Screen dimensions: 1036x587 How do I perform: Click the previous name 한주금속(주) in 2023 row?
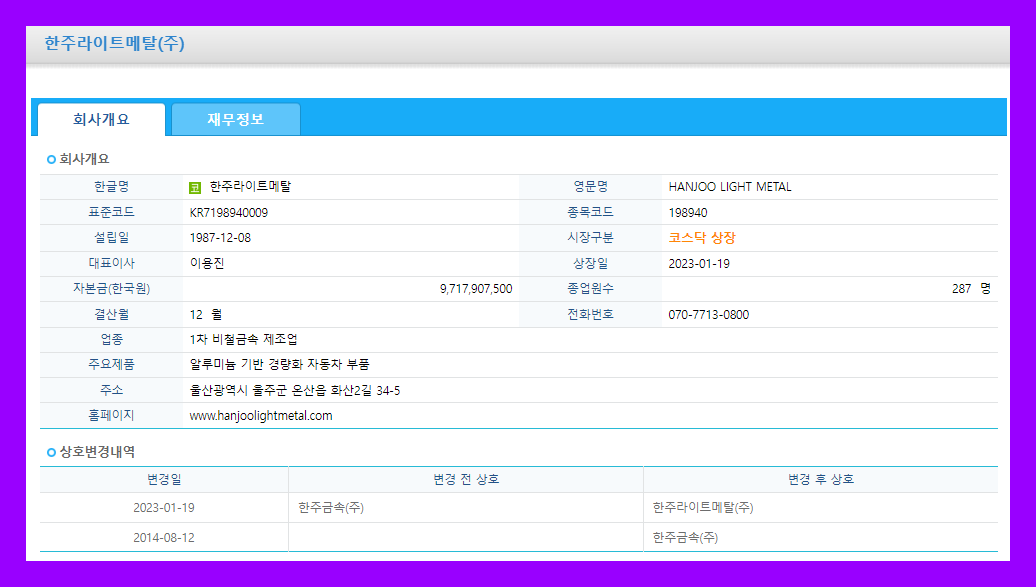(x=331, y=508)
